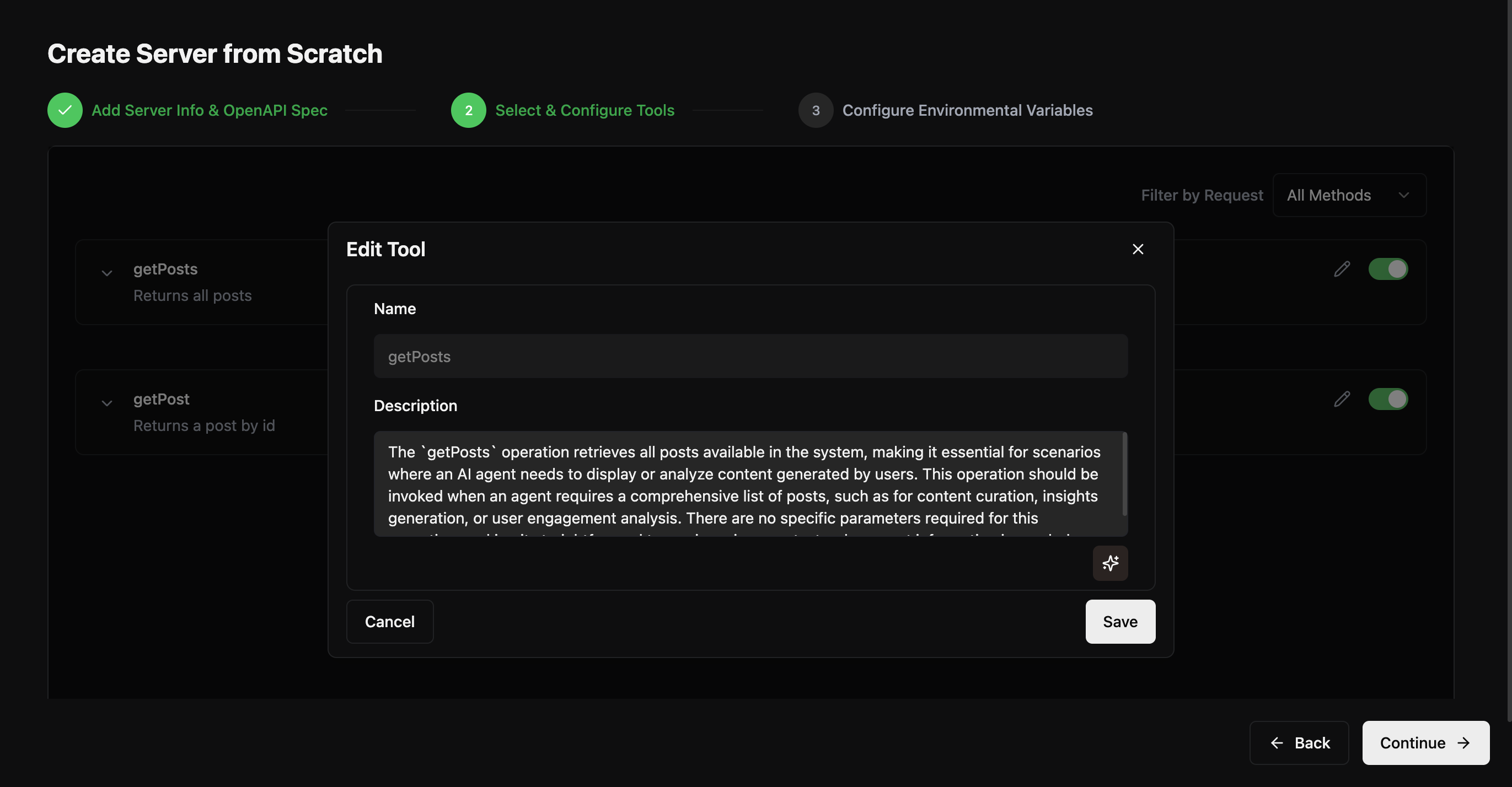Viewport: 1512px width, 787px height.
Task: Expand the getPost row chevron
Action: pyautogui.click(x=107, y=403)
